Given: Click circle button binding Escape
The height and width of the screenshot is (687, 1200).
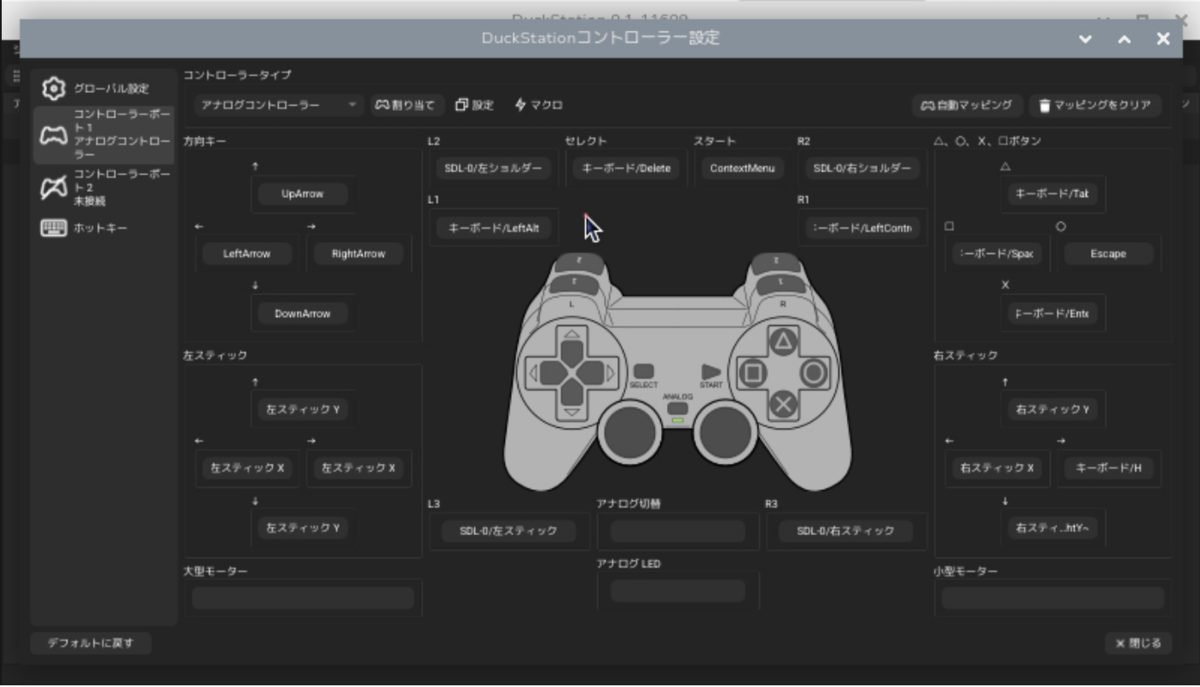Looking at the screenshot, I should tap(1108, 254).
